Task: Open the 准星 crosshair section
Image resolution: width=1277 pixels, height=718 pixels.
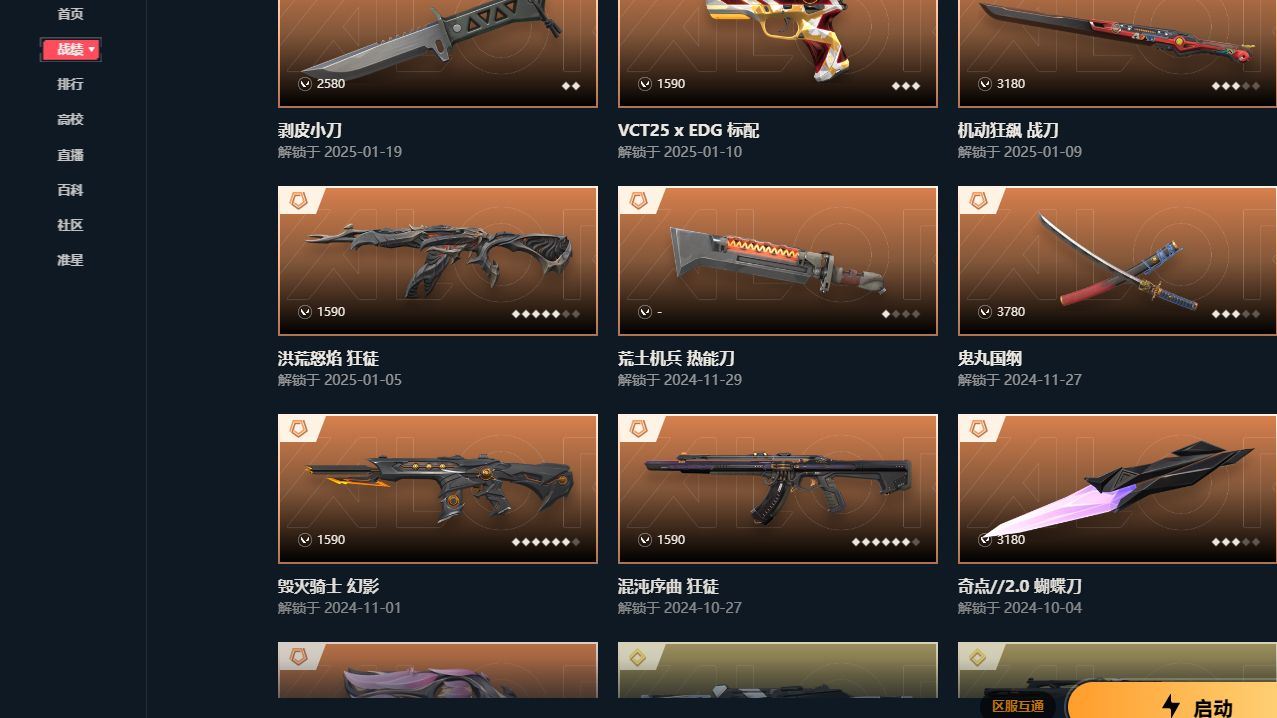Action: tap(70, 260)
